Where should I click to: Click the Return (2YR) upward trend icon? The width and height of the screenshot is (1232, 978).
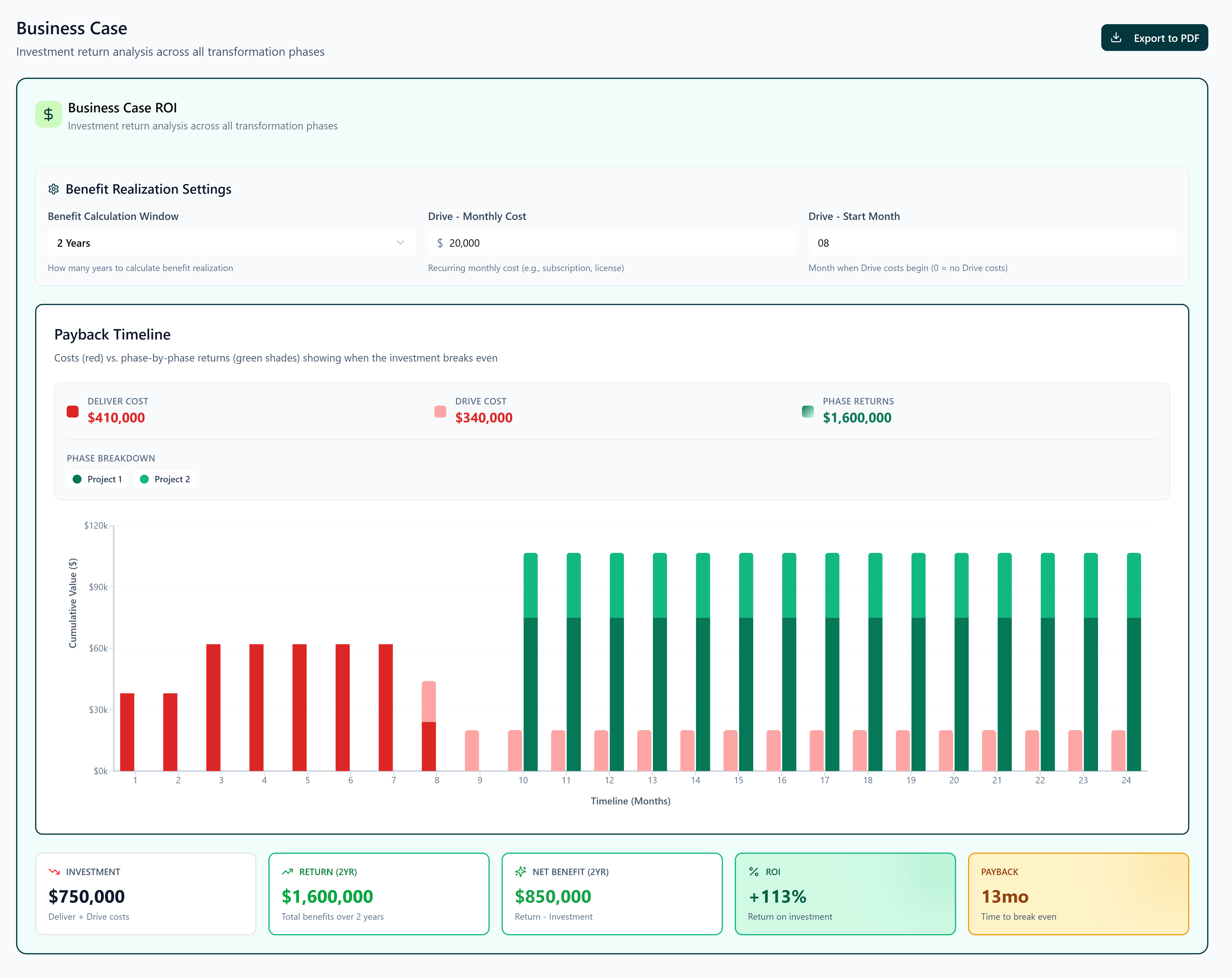tap(288, 872)
